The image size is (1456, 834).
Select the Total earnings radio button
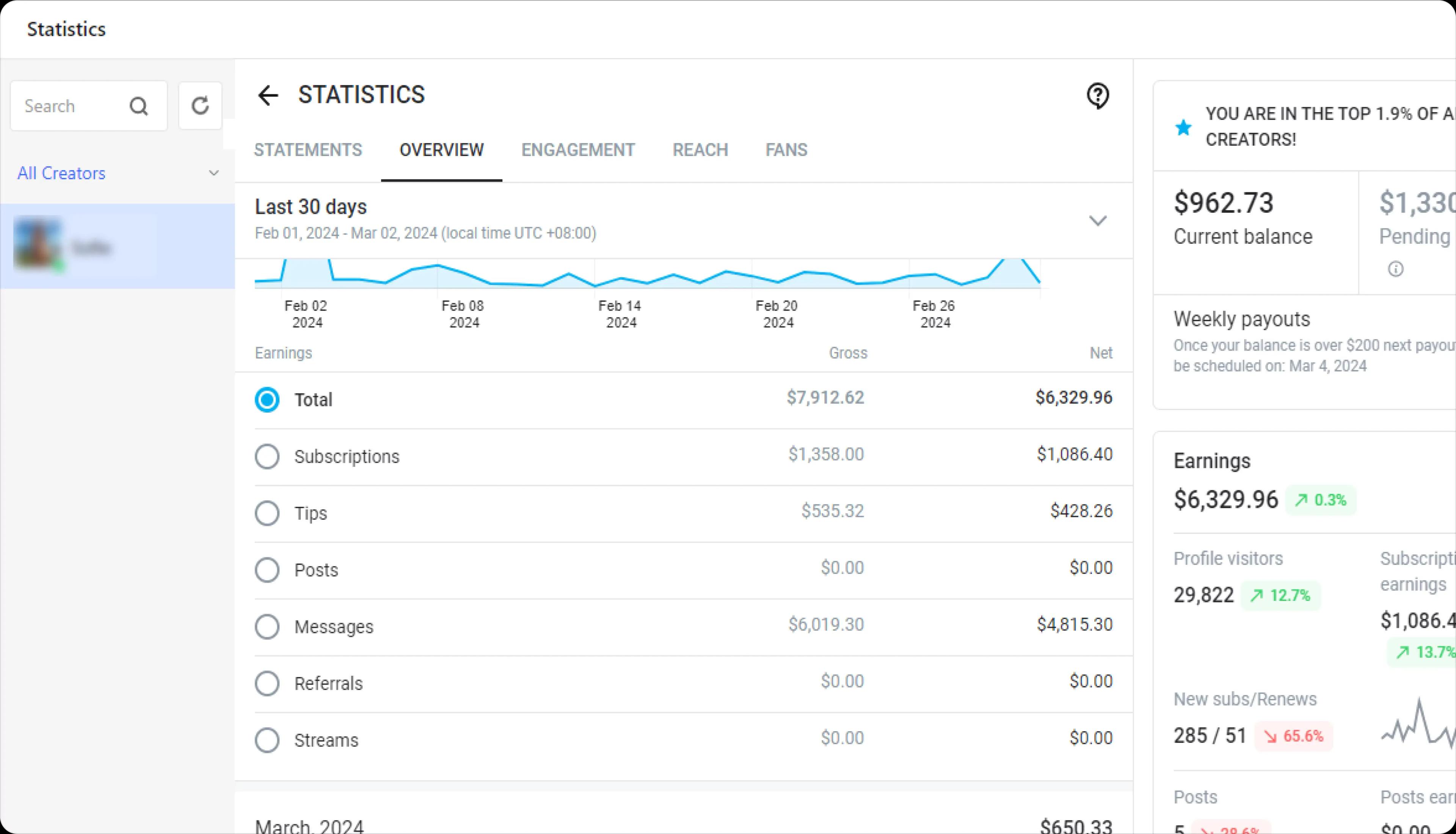(x=267, y=399)
